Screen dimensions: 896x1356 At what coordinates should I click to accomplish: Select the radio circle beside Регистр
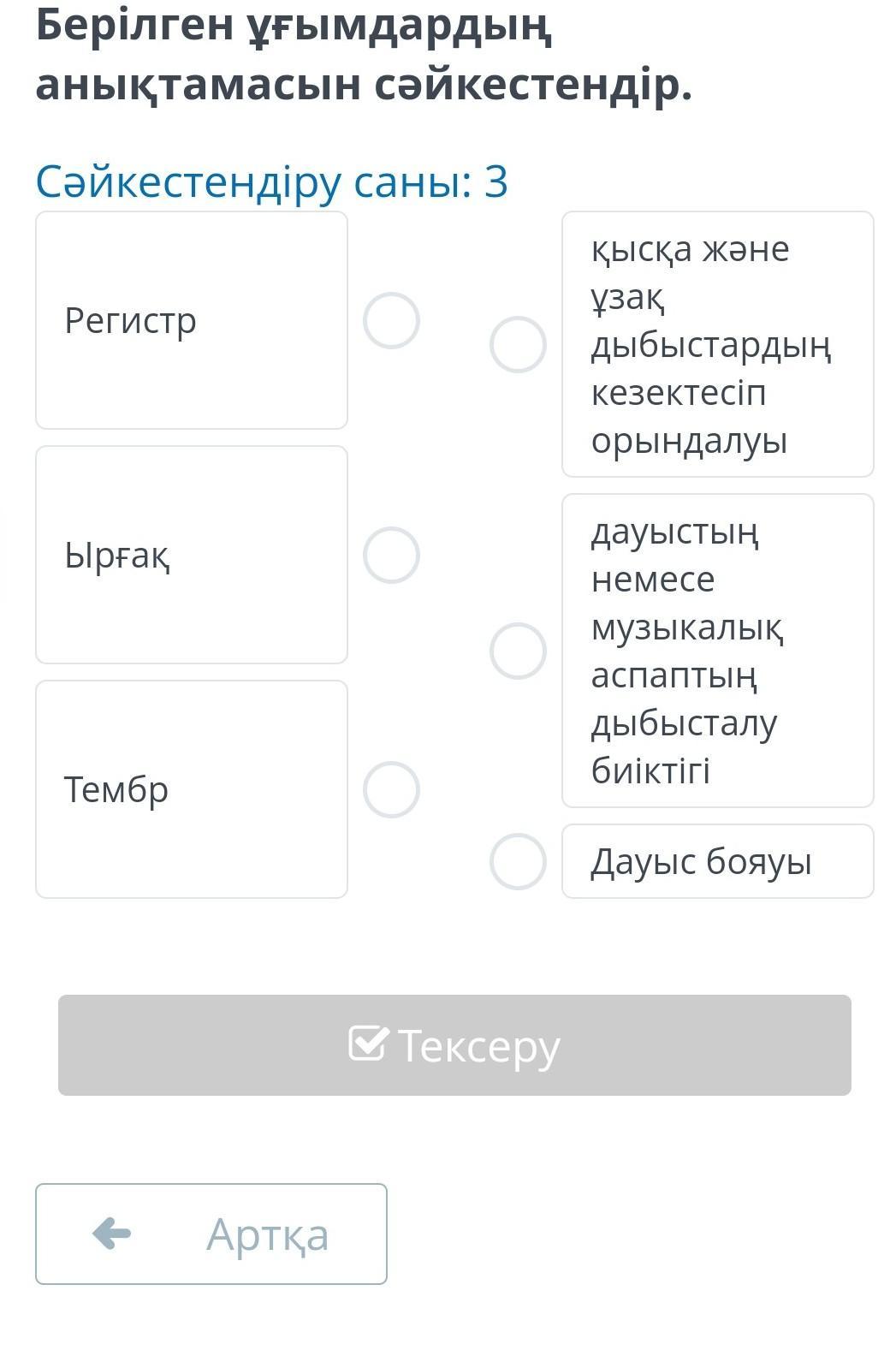click(391, 321)
